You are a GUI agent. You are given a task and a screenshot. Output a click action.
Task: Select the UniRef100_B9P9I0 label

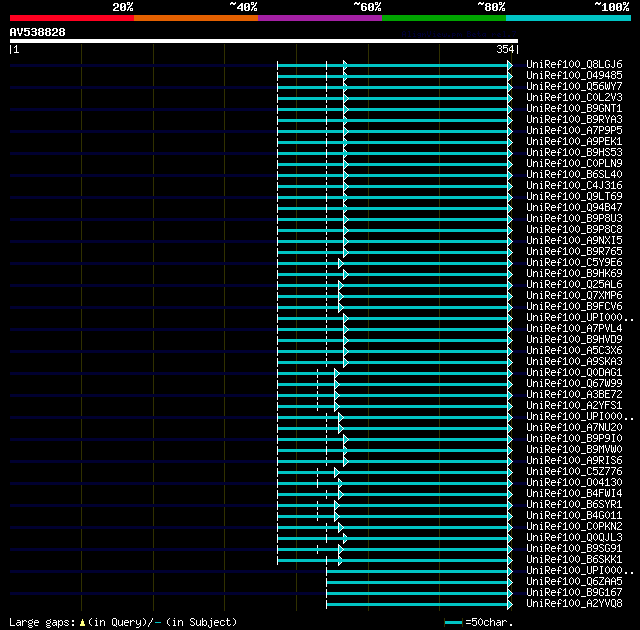(x=574, y=439)
